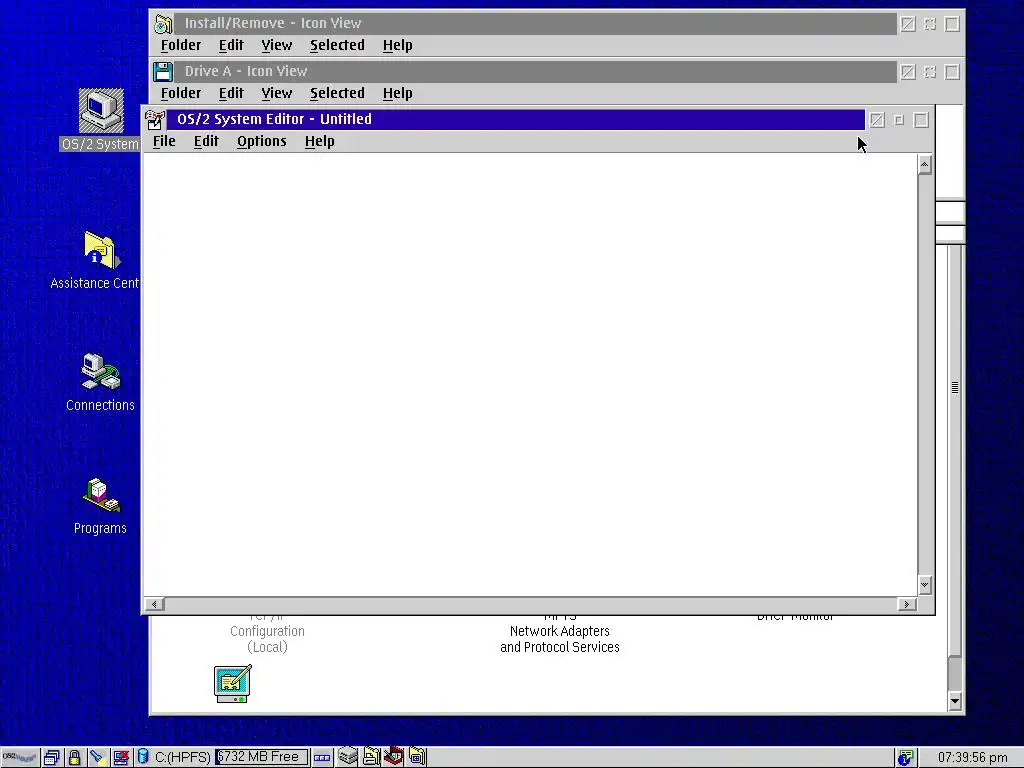Open the View menu in Install/Remove window

pyautogui.click(x=276, y=46)
